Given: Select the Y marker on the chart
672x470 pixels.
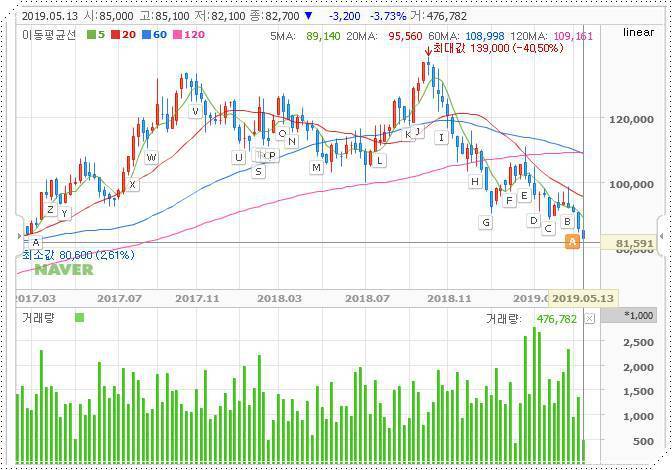Looking at the screenshot, I should (x=64, y=213).
